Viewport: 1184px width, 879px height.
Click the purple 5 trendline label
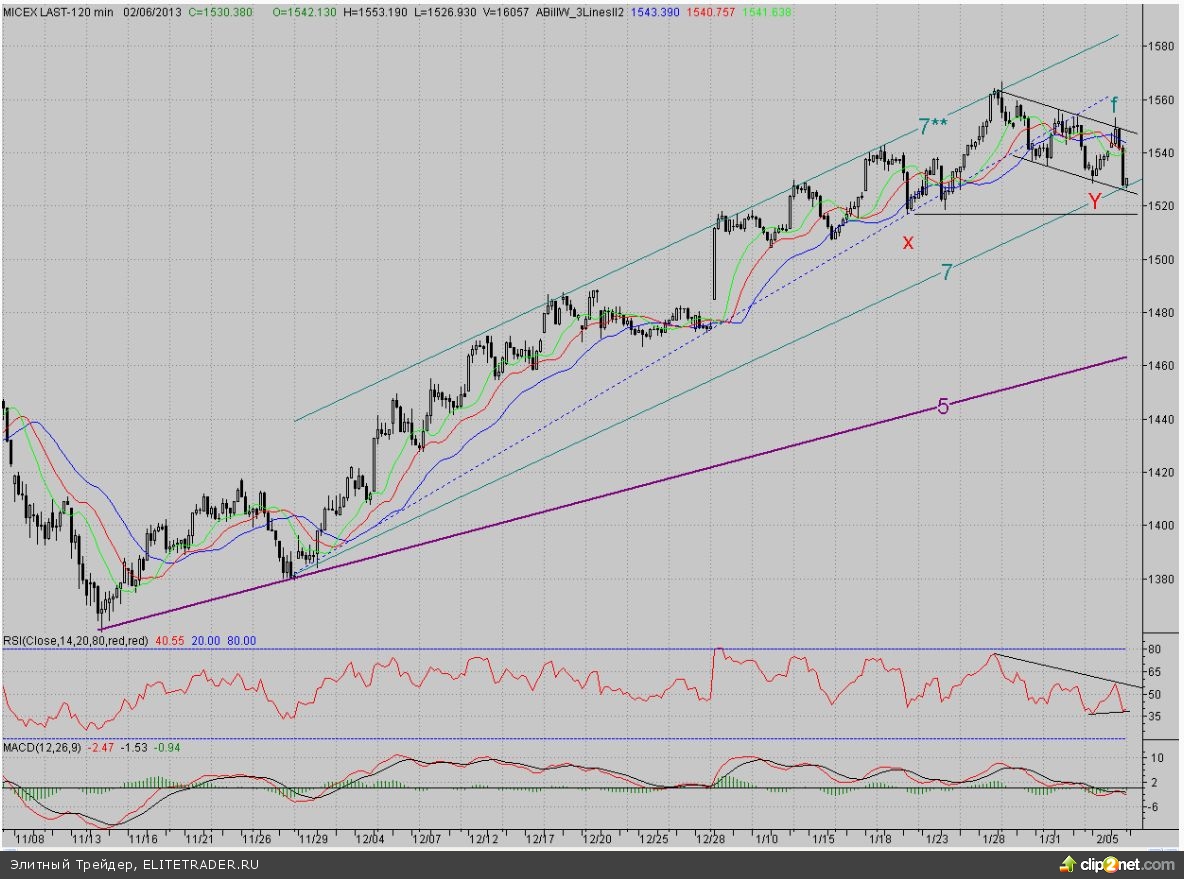[x=942, y=406]
